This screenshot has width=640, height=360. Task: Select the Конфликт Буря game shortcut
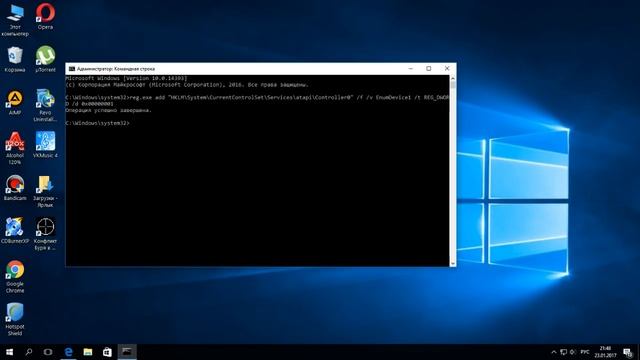click(x=45, y=234)
